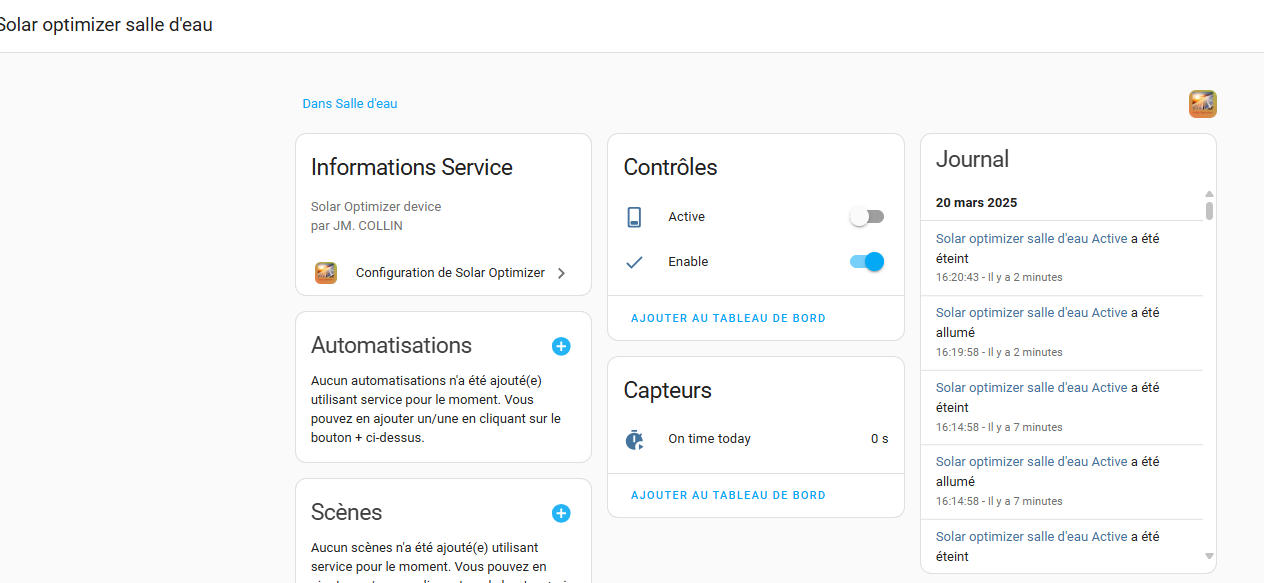
Task: Open Configuration de Solar Optimizer entry
Action: pyautogui.click(x=443, y=273)
